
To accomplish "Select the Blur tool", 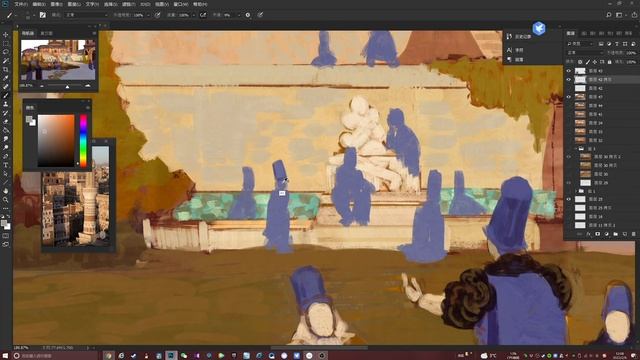I will pyautogui.click(x=6, y=139).
